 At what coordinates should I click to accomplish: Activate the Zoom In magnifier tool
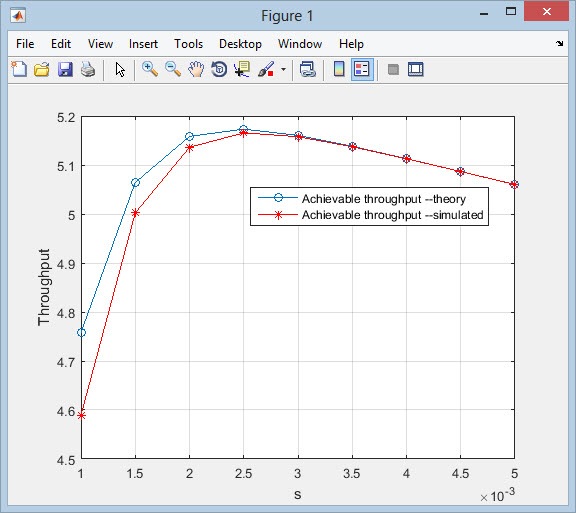150,69
